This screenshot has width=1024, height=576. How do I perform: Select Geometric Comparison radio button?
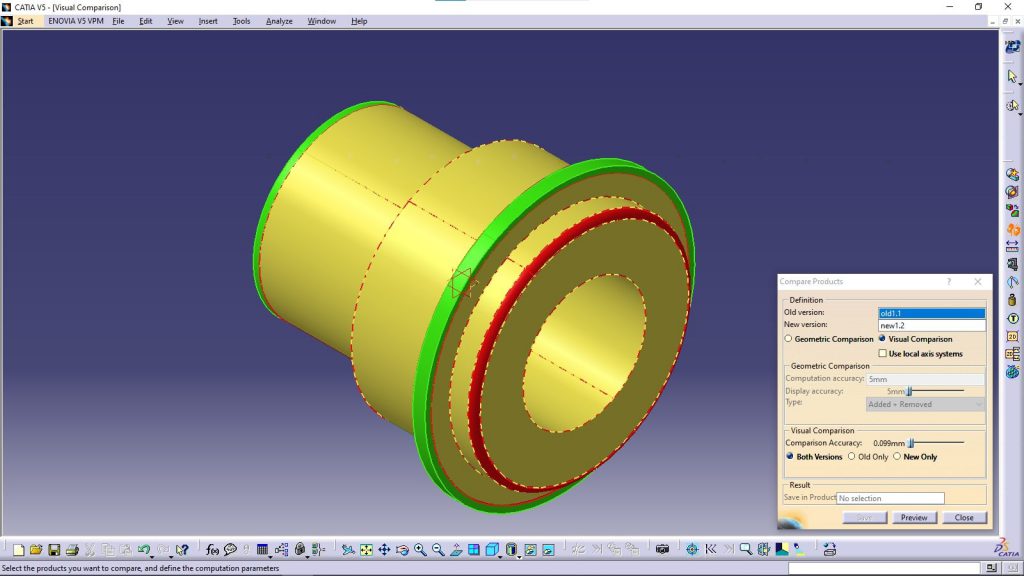788,339
